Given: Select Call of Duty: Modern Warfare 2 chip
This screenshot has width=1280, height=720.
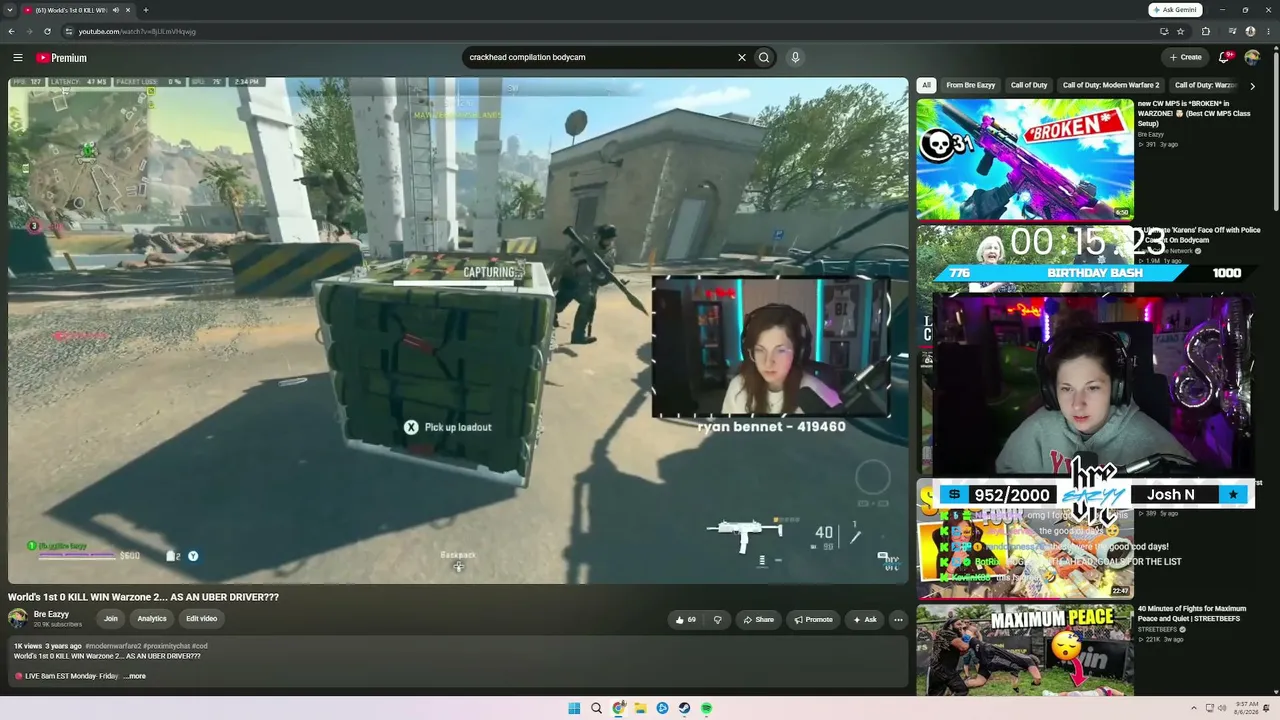Looking at the screenshot, I should [x=1111, y=86].
